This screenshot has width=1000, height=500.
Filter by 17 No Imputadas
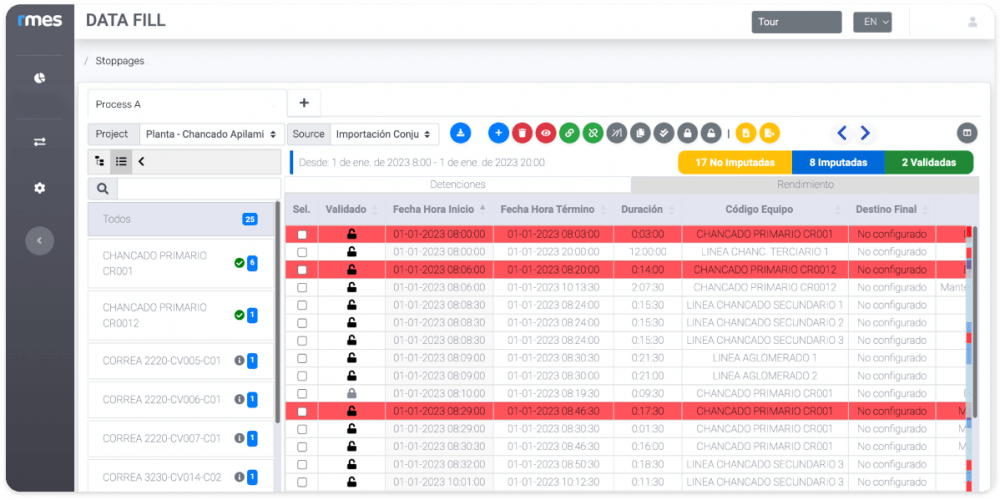pyautogui.click(x=735, y=163)
